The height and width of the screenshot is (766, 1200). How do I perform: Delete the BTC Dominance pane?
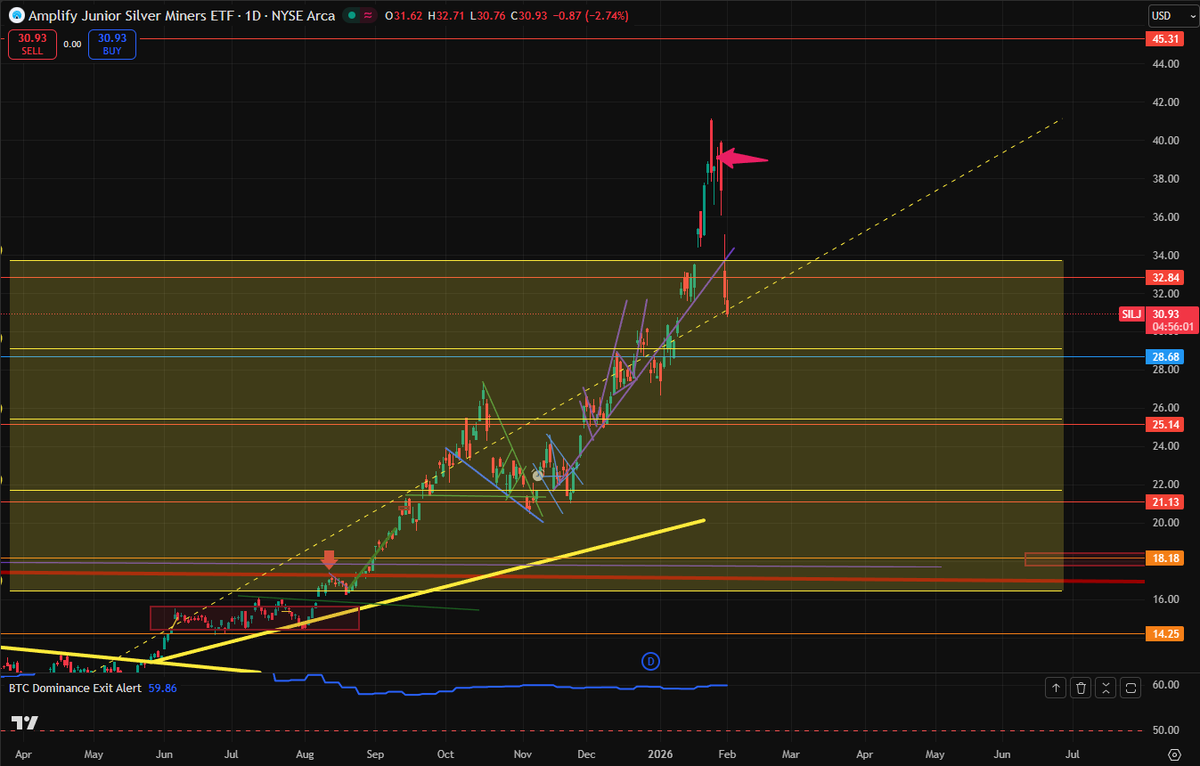(x=1081, y=688)
